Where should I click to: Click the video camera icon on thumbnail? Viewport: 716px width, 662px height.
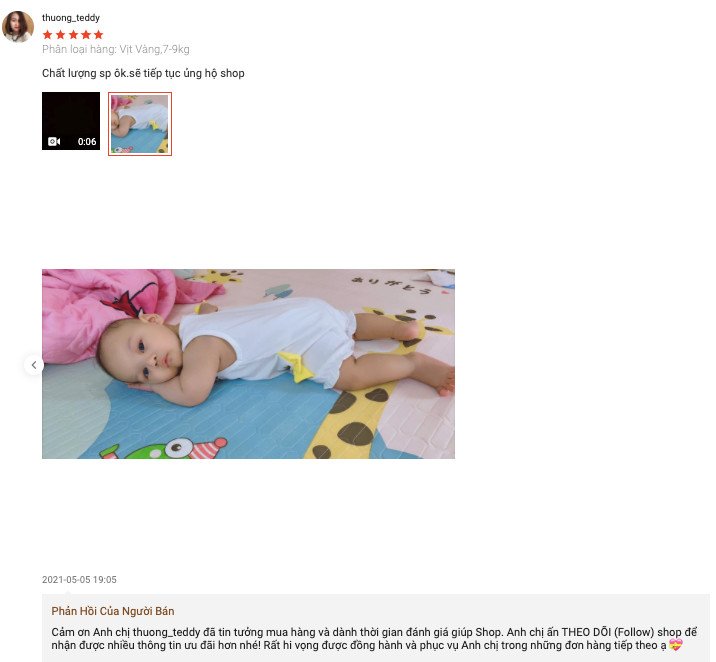54,142
